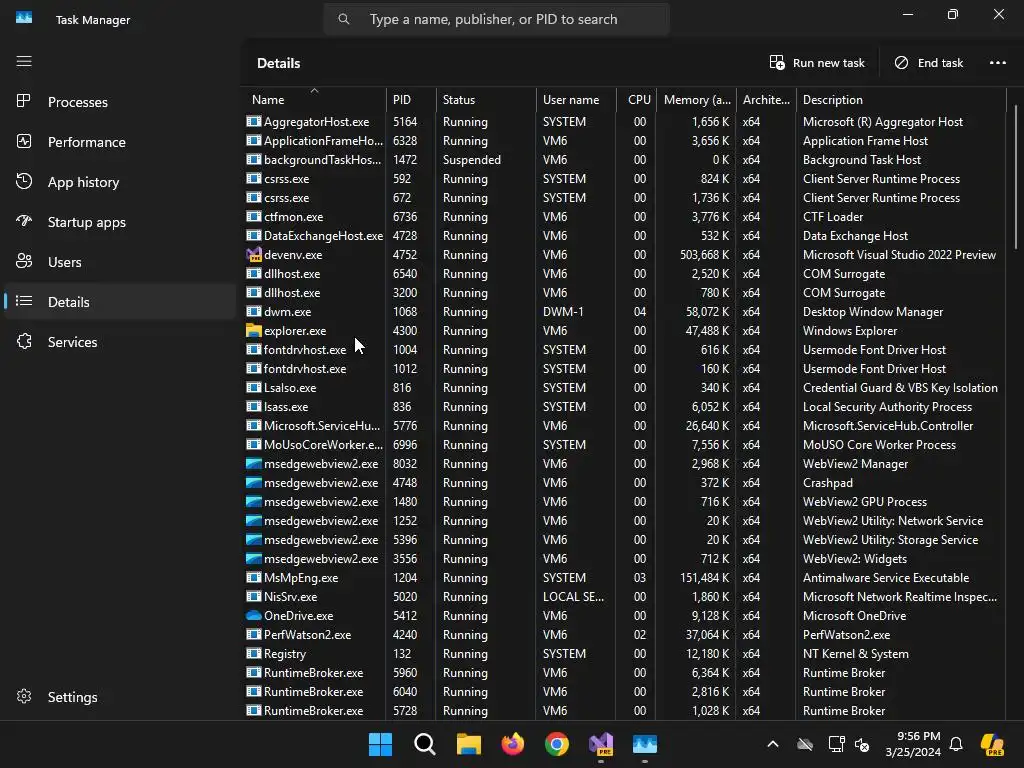The height and width of the screenshot is (768, 1024).
Task: Sort by the User name column
Action: [x=576, y=99]
